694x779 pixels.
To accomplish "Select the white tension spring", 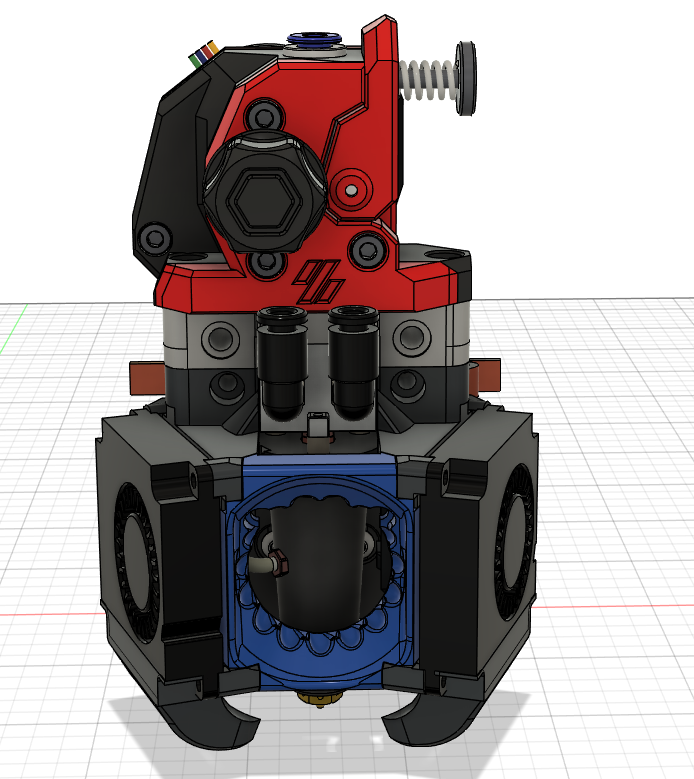I will (427, 79).
